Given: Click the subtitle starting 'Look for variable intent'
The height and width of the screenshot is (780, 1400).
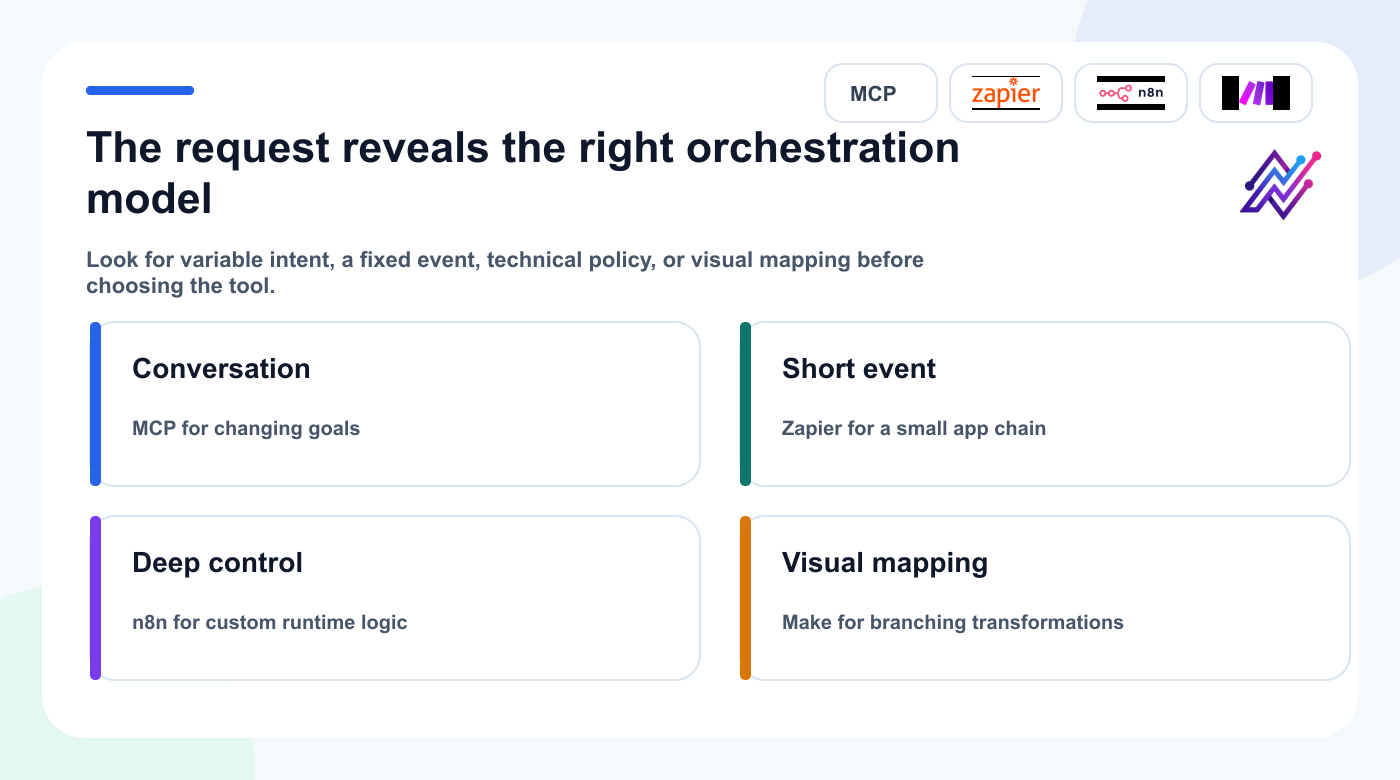Looking at the screenshot, I should pos(505,273).
